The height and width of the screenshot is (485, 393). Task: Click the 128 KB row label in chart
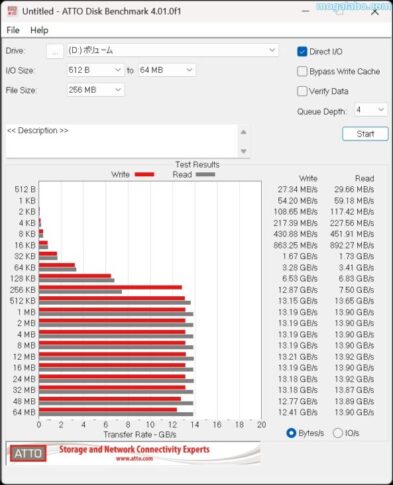(x=23, y=278)
